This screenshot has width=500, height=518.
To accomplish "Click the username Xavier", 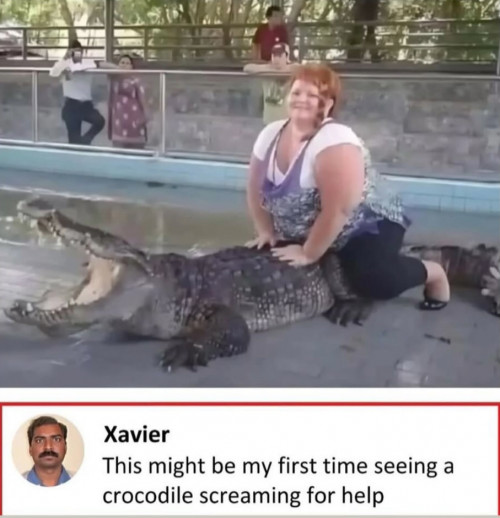I will [137, 435].
